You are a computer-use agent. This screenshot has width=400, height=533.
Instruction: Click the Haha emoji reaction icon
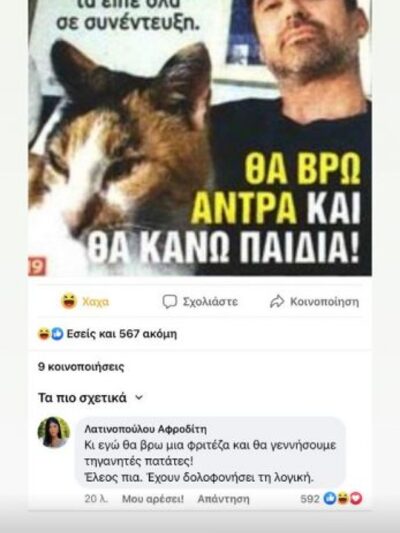(x=69, y=301)
